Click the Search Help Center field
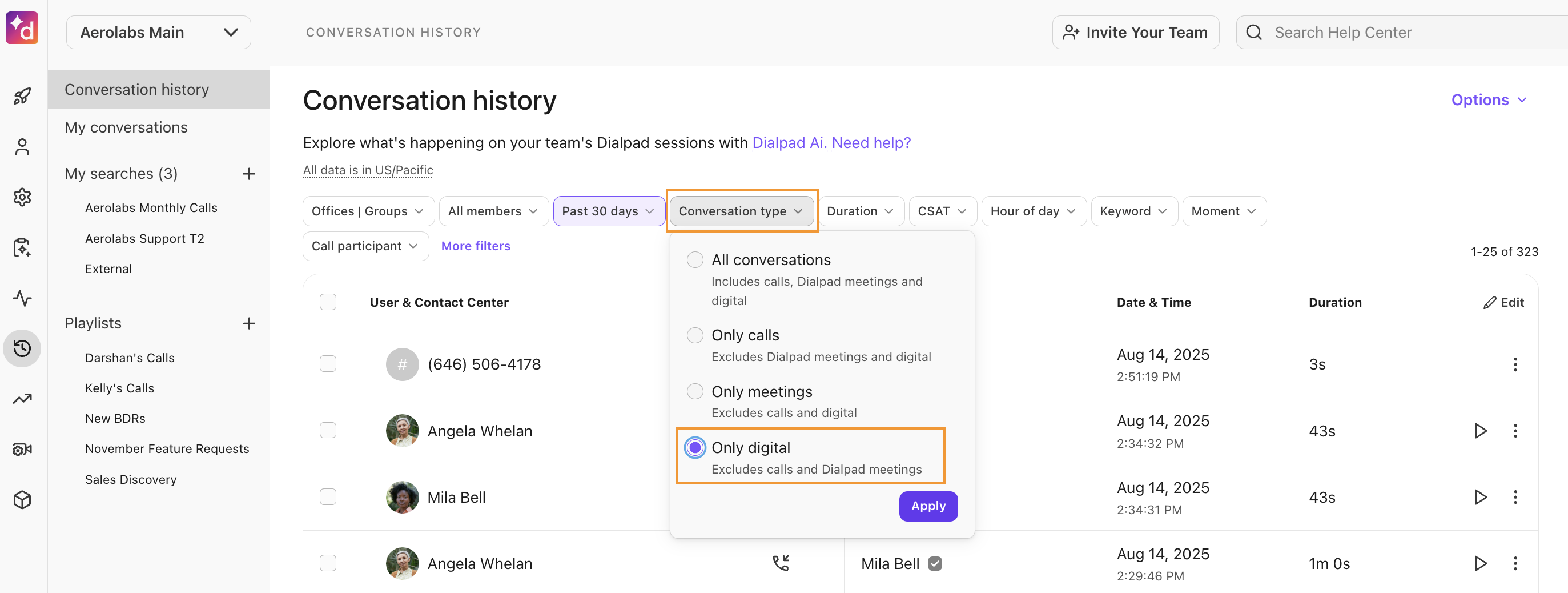This screenshot has width=1568, height=593. 1402,32
